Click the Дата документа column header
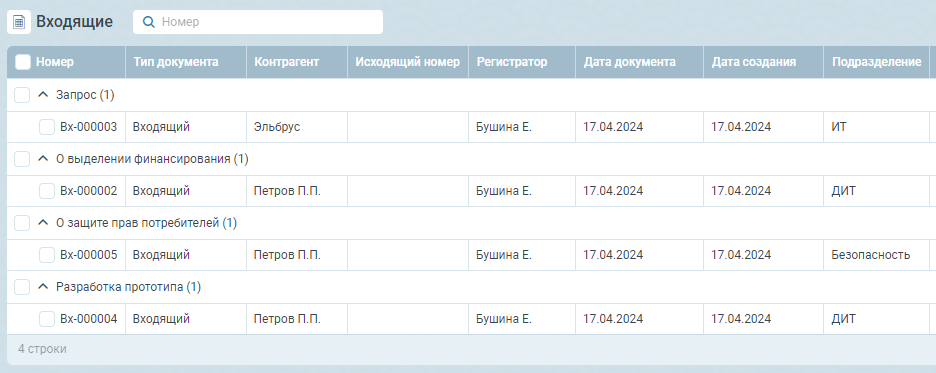This screenshot has height=373, width=936. [x=630, y=62]
